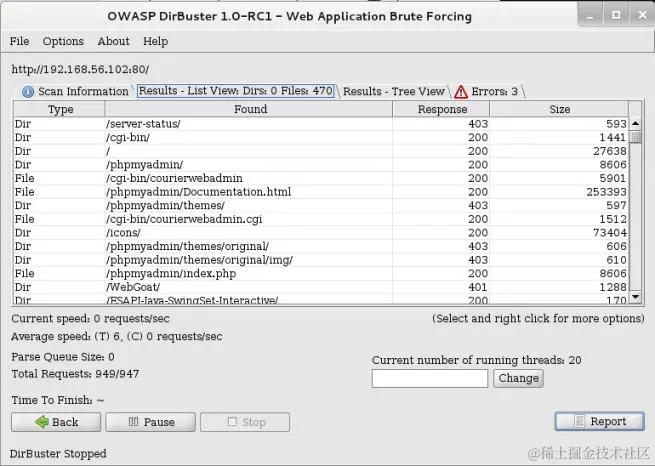This screenshot has width=655, height=466.
Task: Switch to Scan Information tab
Action: click(x=75, y=91)
